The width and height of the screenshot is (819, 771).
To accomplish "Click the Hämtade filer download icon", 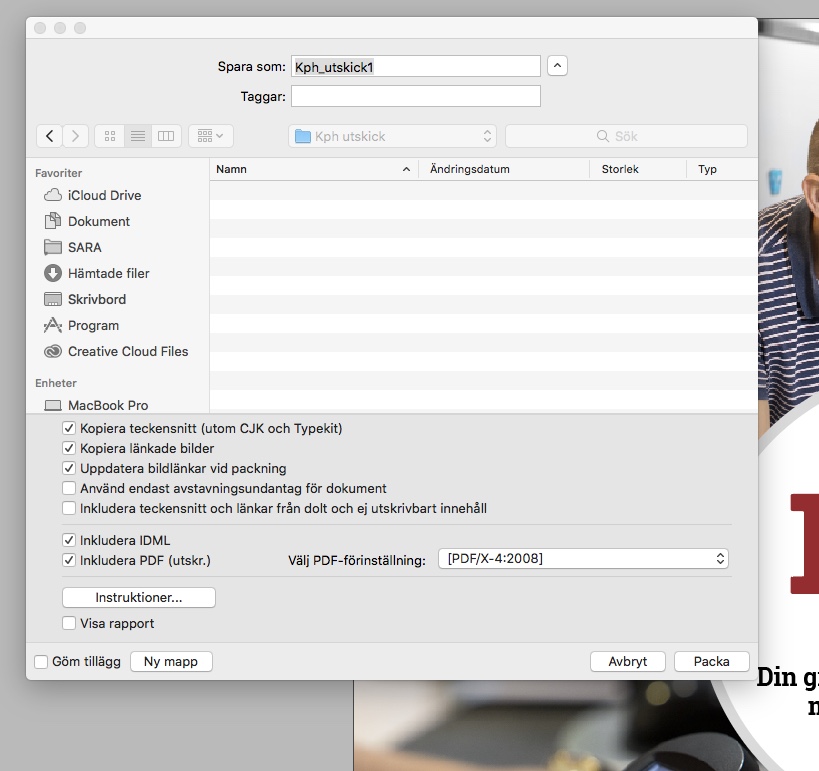I will [x=53, y=273].
